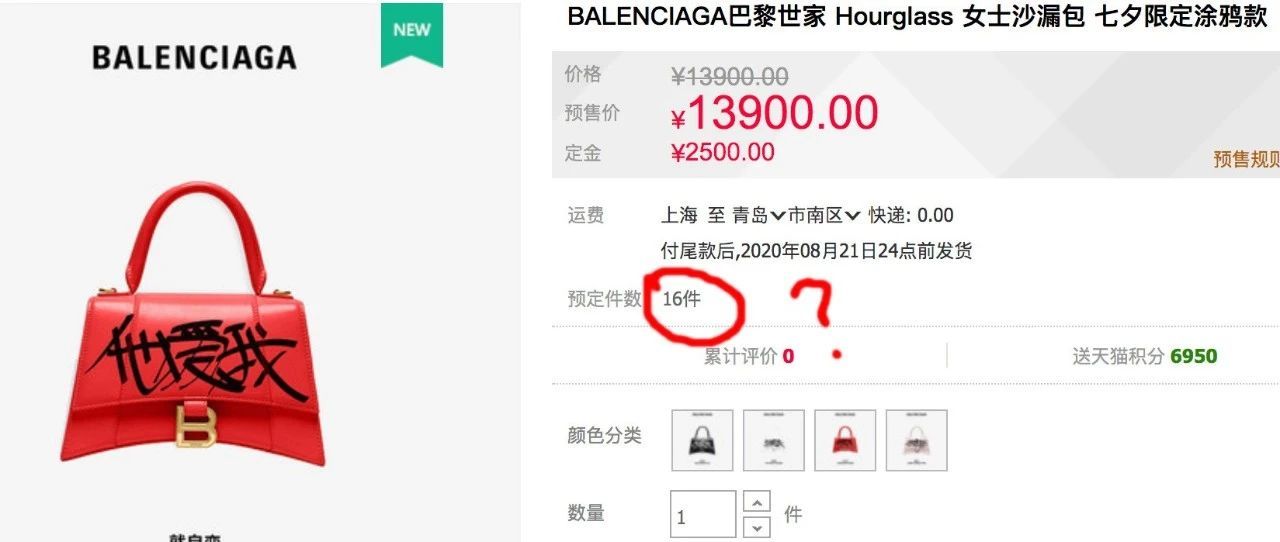Click 送天猫积分 6950 points item
The height and width of the screenshot is (542, 1280).
point(1145,356)
